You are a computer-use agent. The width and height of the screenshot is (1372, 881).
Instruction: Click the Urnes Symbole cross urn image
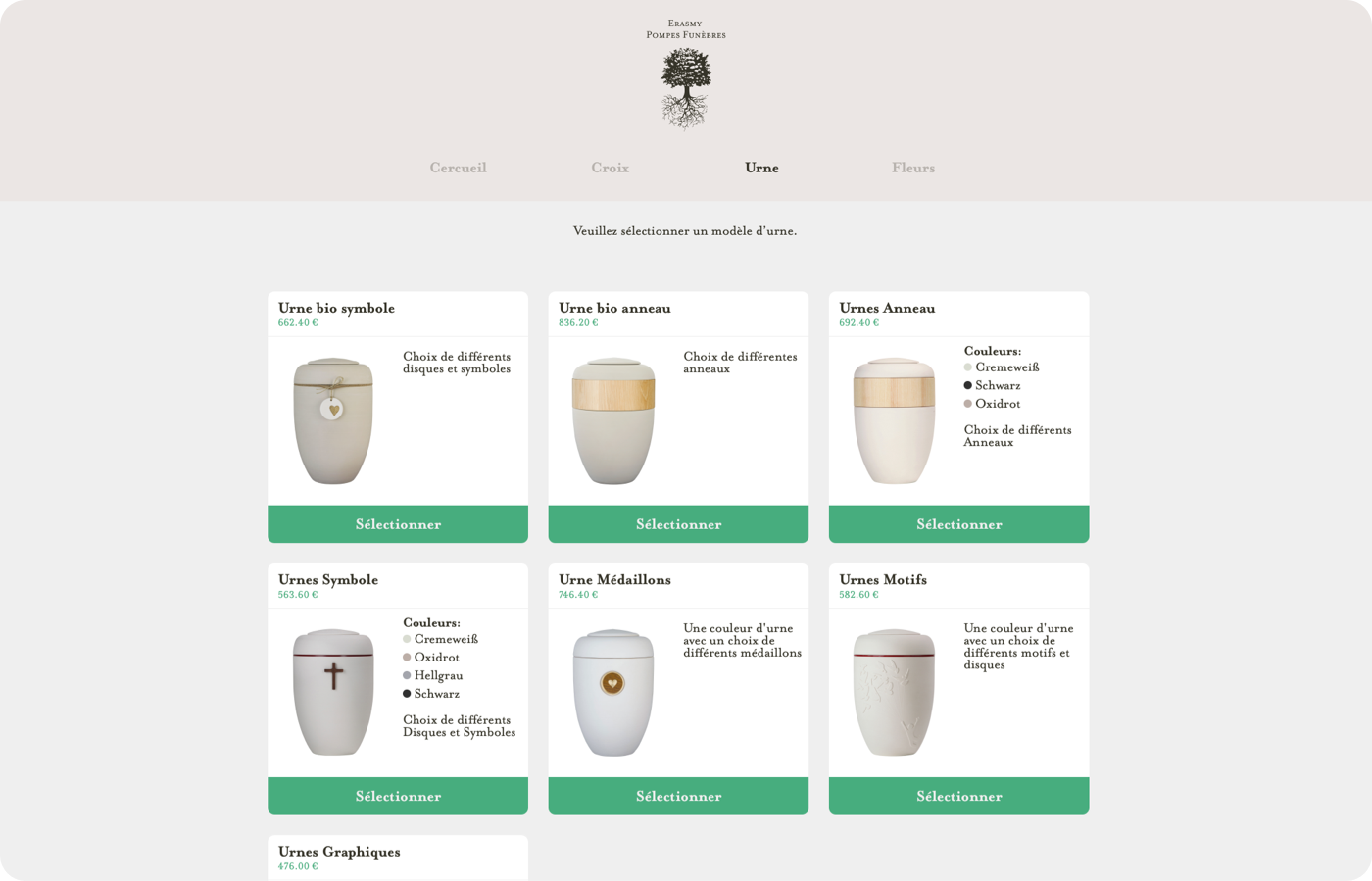(x=333, y=692)
